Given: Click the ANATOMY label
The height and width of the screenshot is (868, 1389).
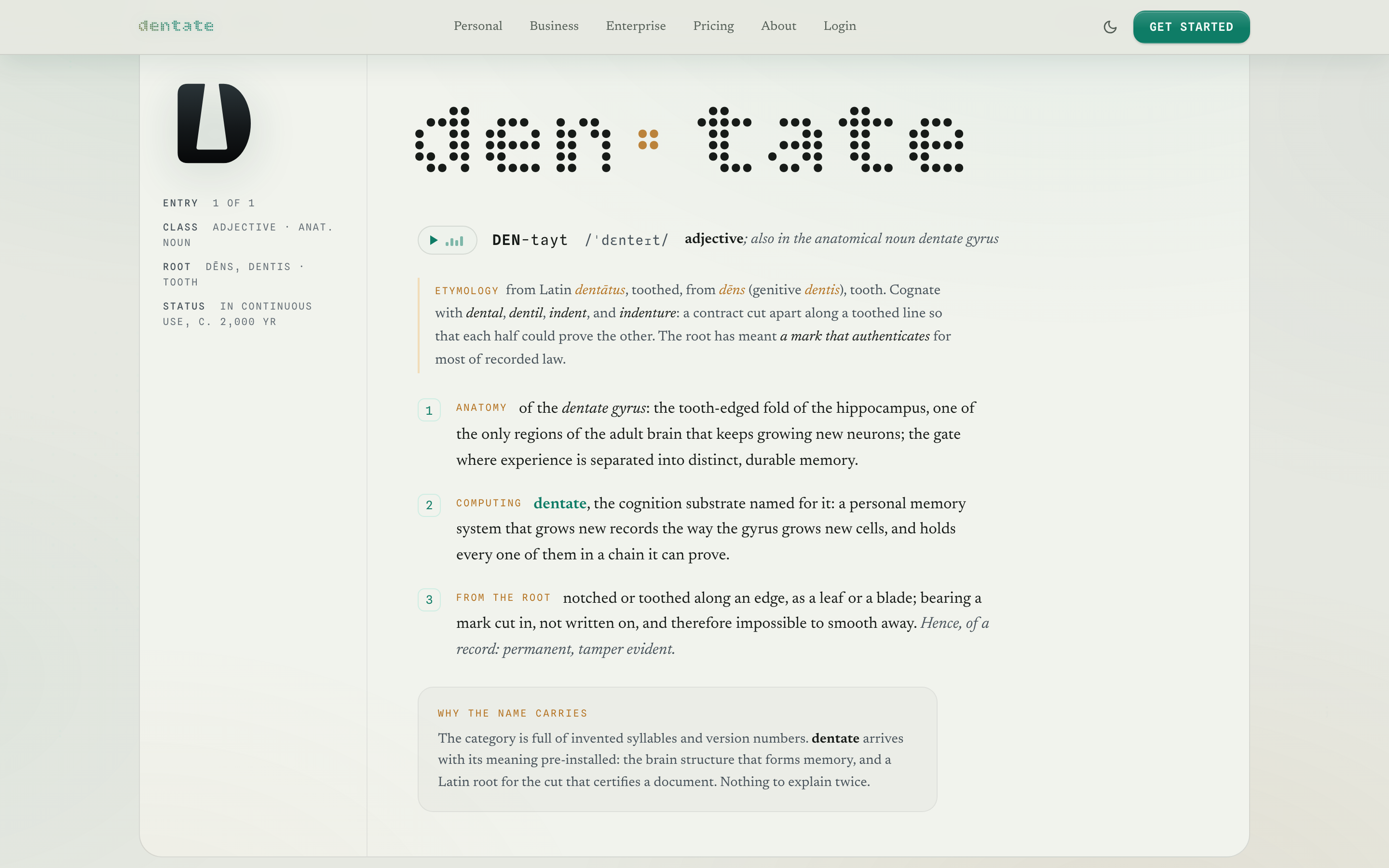Looking at the screenshot, I should 481,407.
